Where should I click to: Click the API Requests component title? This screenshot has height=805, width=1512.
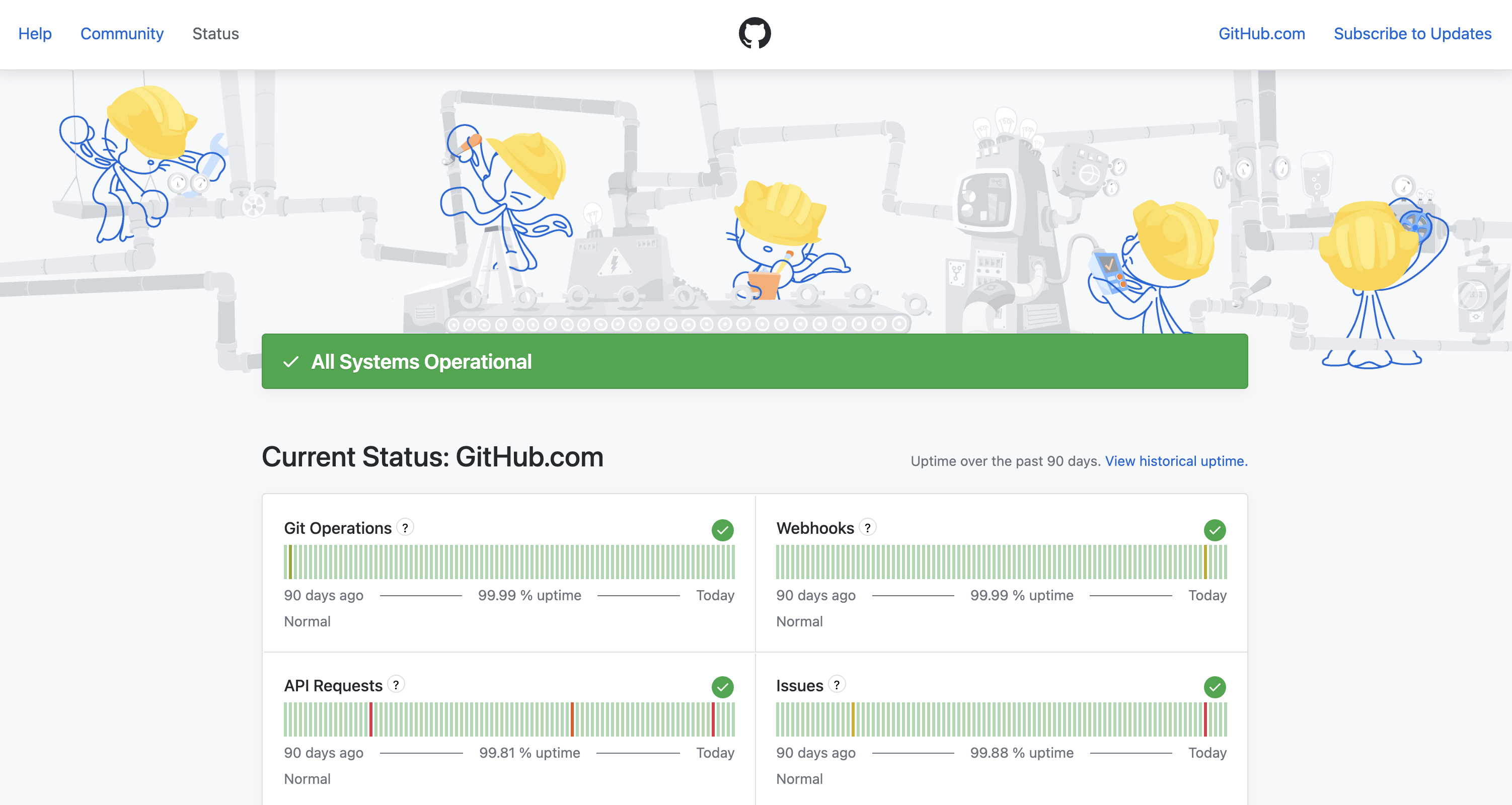pos(333,686)
